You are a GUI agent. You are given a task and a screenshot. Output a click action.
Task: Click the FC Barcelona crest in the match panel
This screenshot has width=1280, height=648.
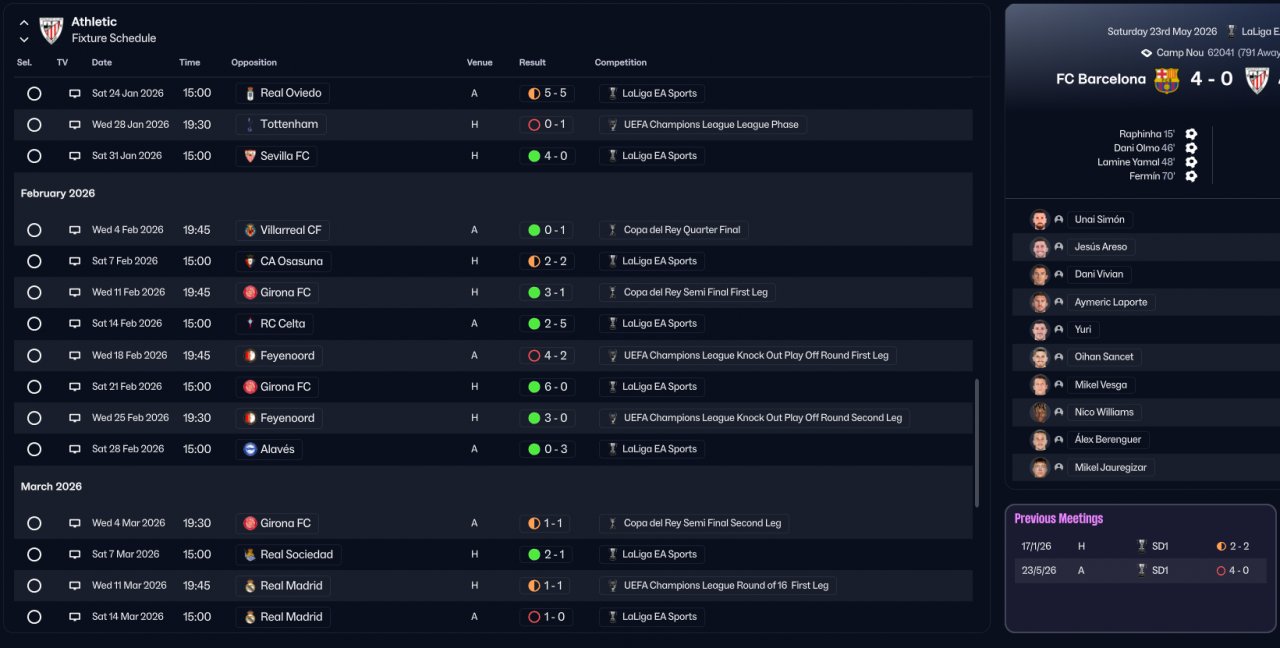tap(1166, 80)
